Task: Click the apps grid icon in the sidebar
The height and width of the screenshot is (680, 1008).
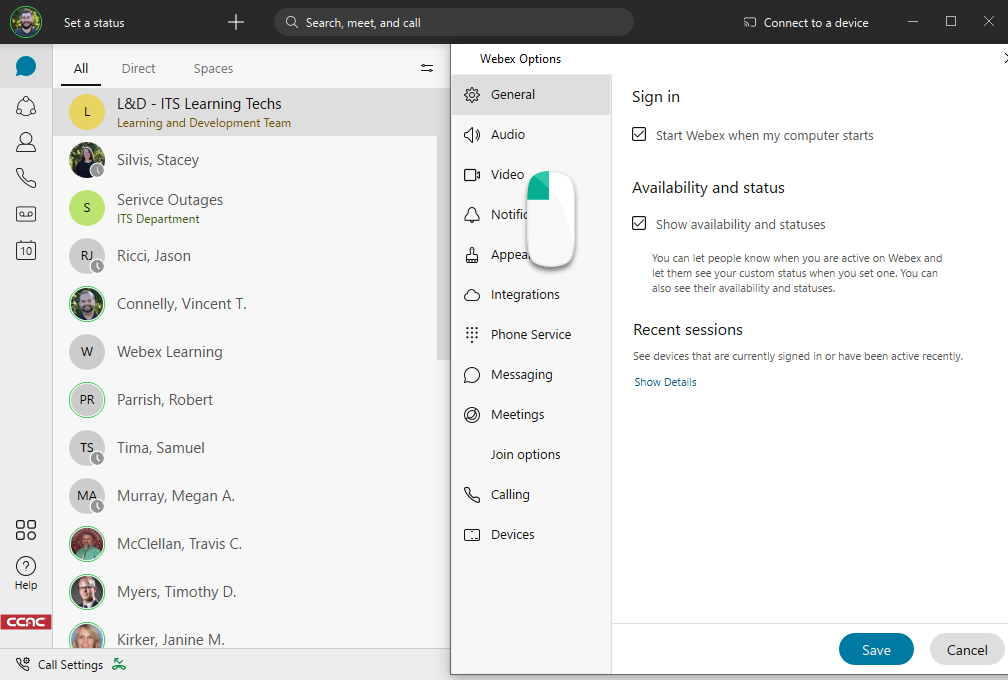Action: pyautogui.click(x=25, y=530)
